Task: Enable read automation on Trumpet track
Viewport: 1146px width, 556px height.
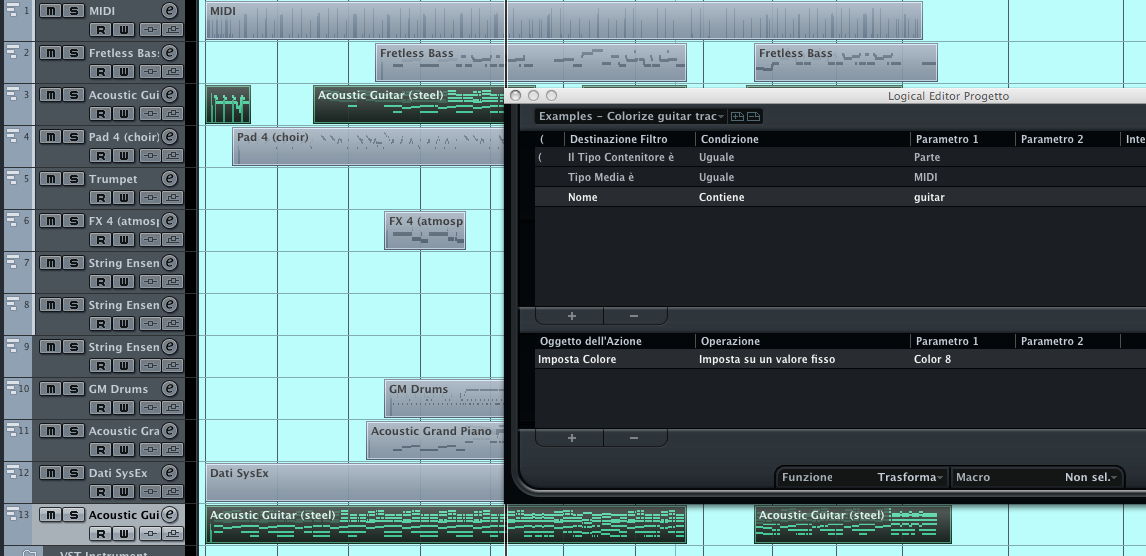Action: [101, 197]
